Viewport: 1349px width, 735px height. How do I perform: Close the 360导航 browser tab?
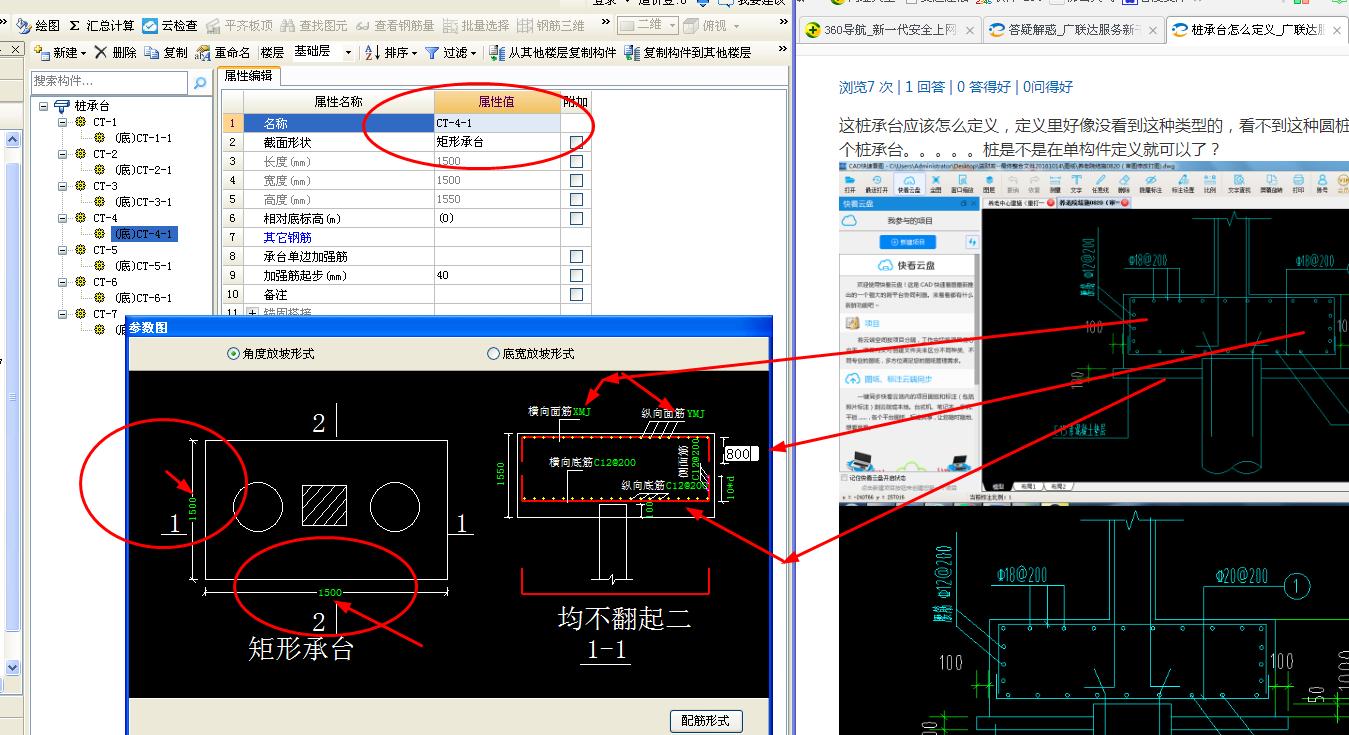969,31
